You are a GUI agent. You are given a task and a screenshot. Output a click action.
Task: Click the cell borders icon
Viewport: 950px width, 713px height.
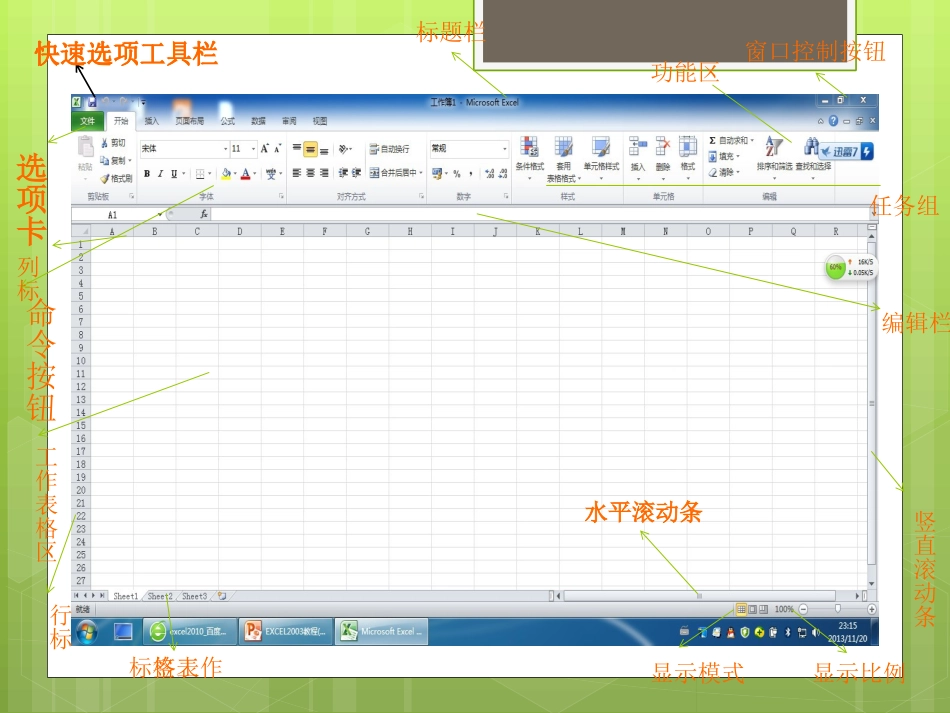coord(200,174)
